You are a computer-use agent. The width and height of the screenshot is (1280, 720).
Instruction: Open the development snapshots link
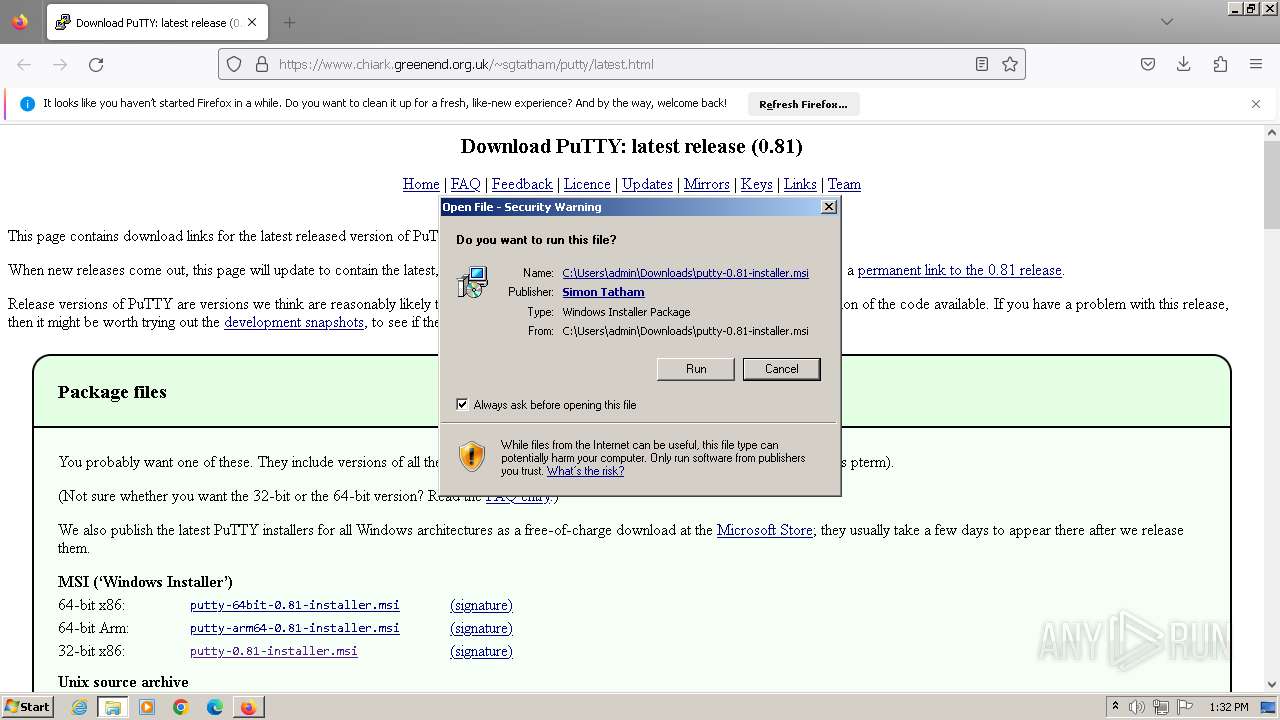[294, 322]
